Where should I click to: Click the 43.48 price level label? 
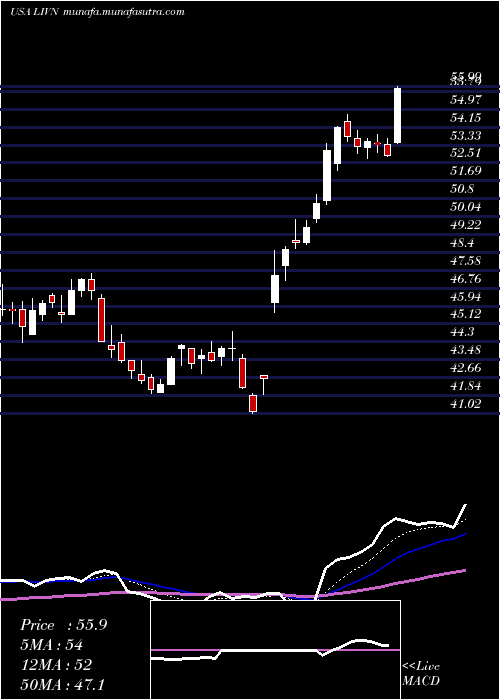[466, 350]
